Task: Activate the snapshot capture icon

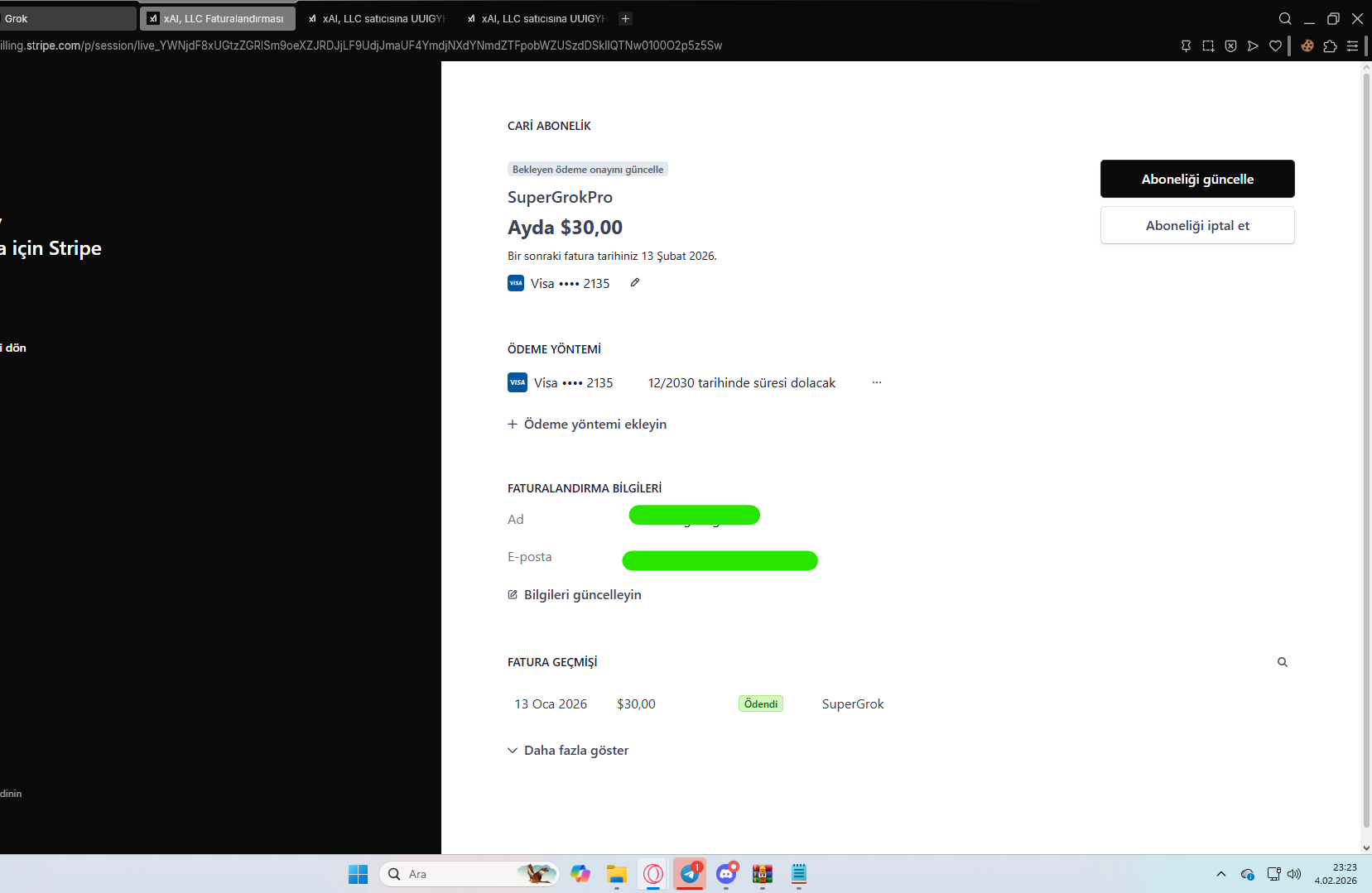Action: [1208, 46]
